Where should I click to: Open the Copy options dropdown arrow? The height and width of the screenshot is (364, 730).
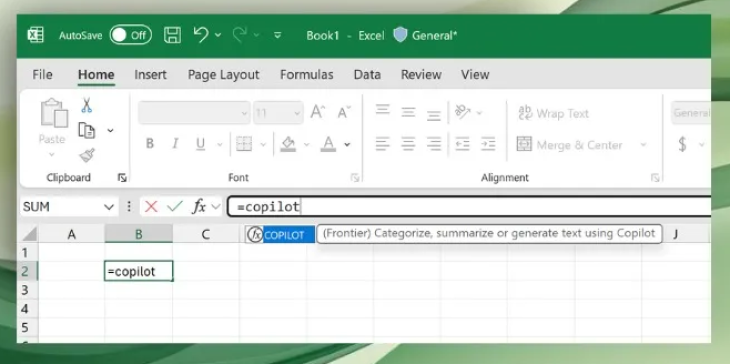(x=110, y=130)
